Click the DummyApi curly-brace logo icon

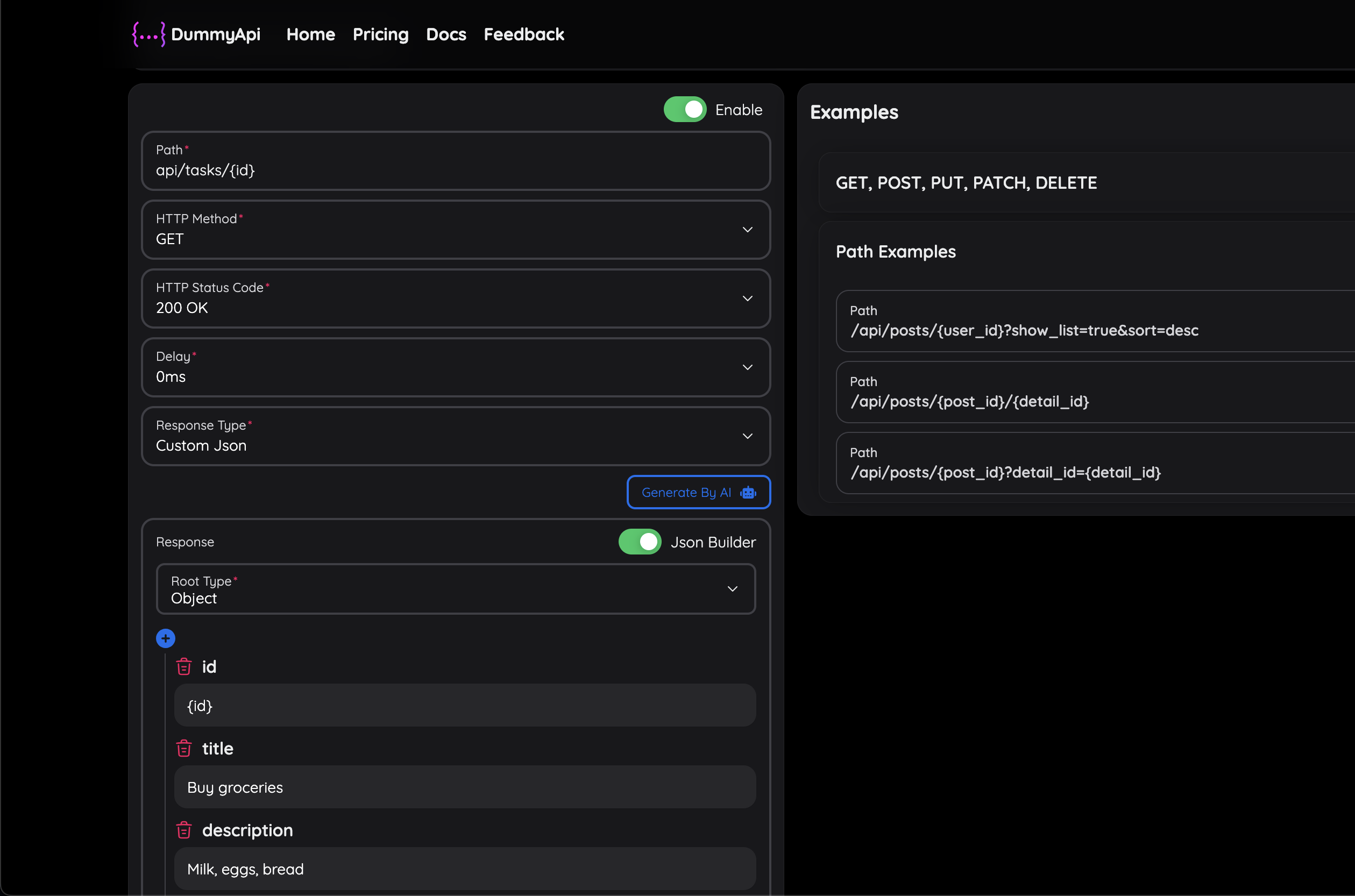(x=148, y=34)
